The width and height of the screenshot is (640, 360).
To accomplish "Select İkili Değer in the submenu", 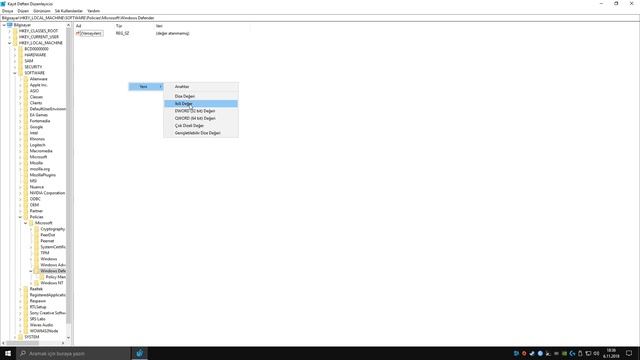I will click(x=201, y=104).
